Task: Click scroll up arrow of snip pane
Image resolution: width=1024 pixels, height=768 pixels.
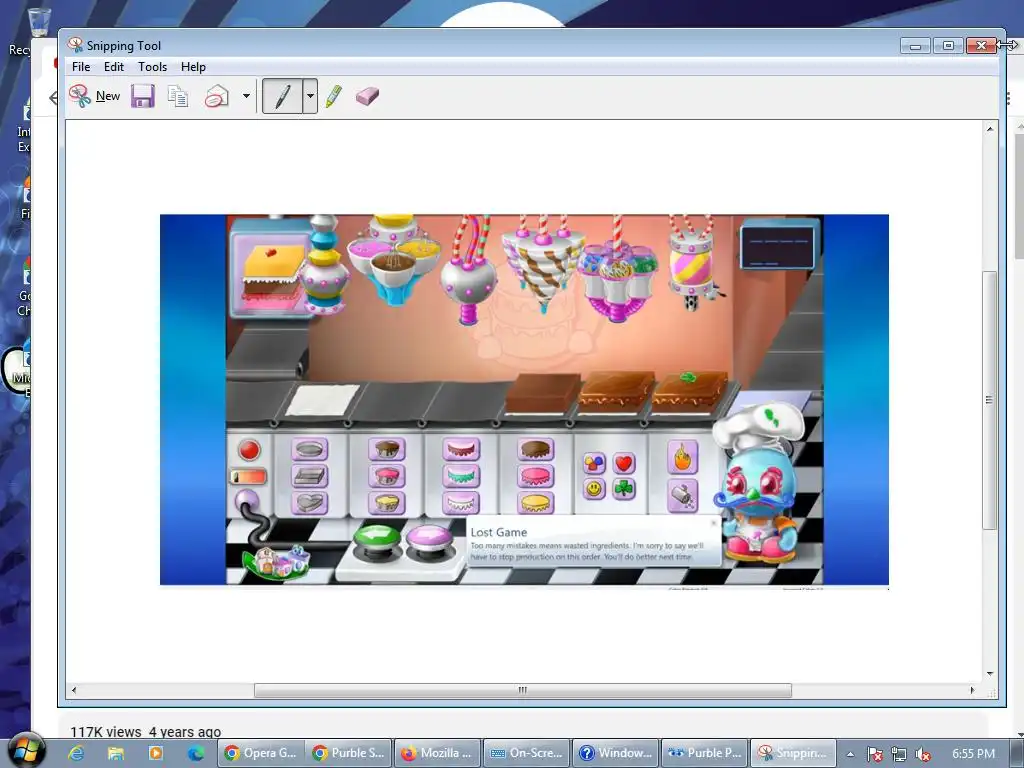Action: click(x=990, y=129)
